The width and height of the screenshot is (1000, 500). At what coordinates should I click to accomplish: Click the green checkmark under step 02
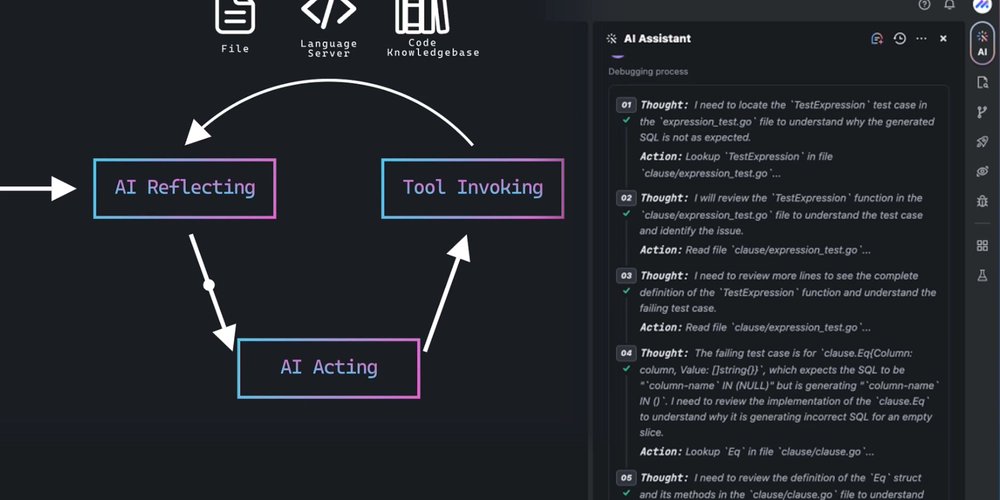(x=626, y=213)
